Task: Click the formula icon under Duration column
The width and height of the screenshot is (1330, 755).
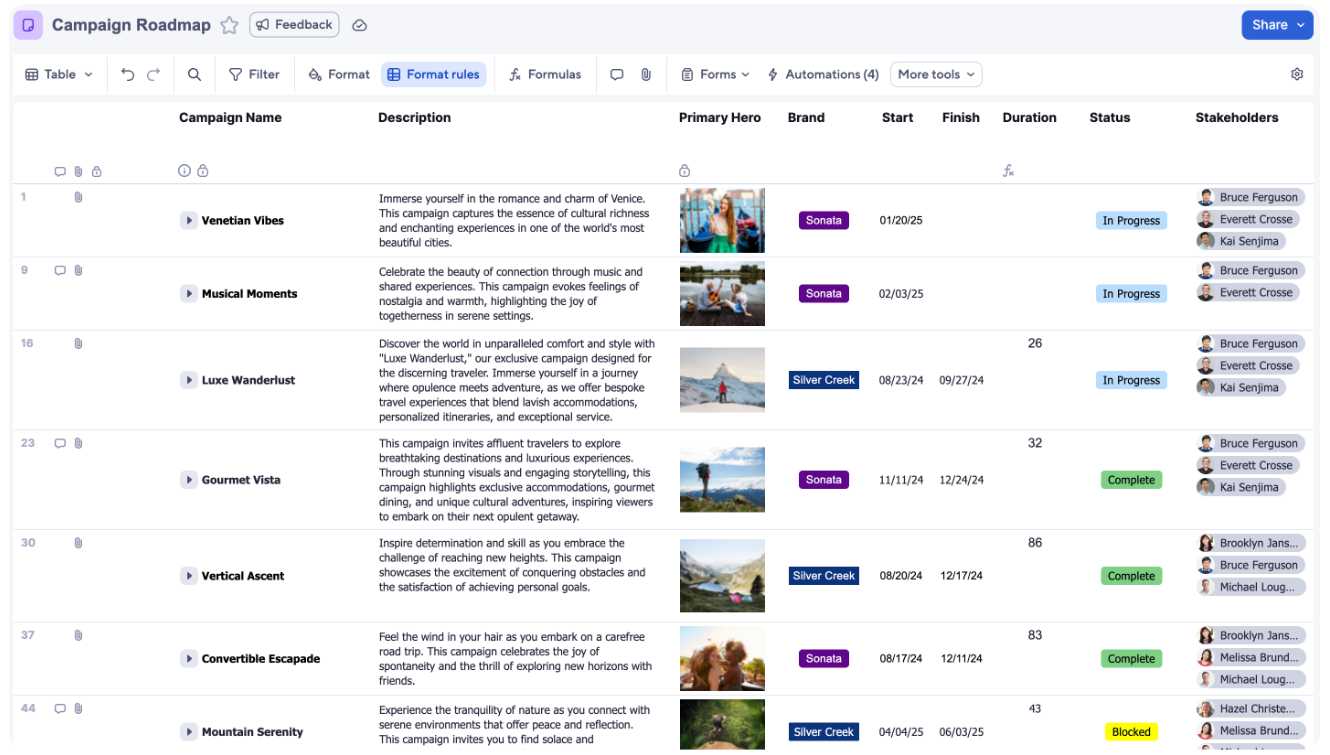Action: [x=1008, y=171]
